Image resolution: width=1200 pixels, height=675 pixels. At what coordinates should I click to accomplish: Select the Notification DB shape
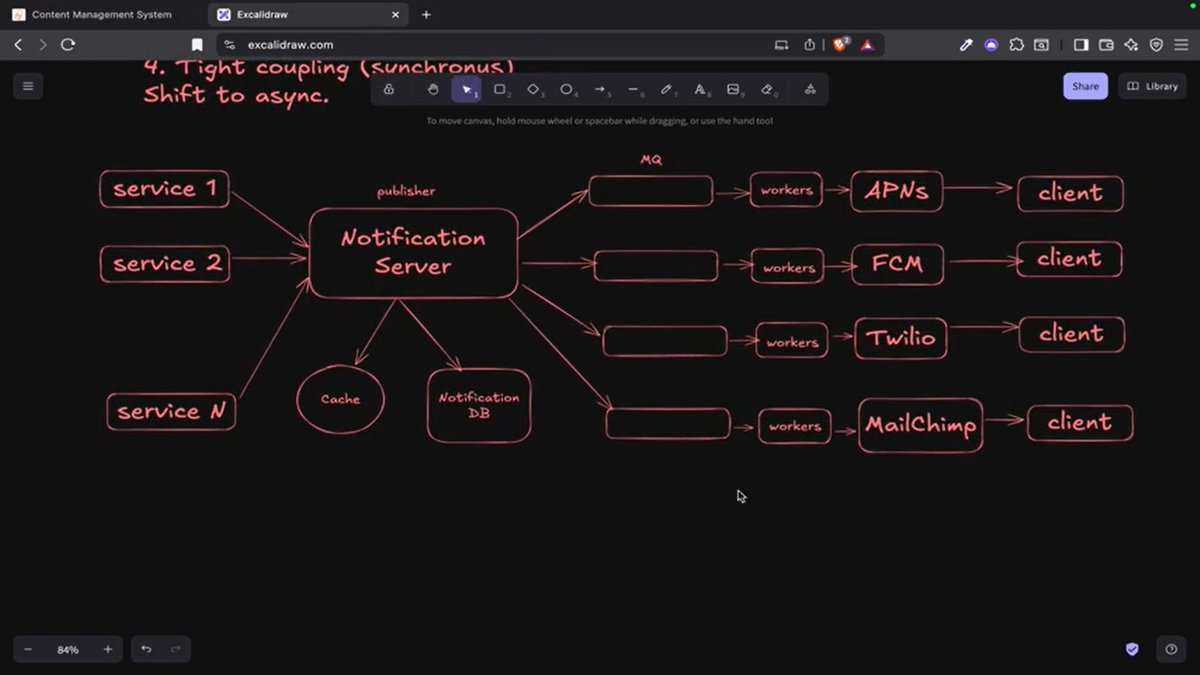tap(479, 405)
